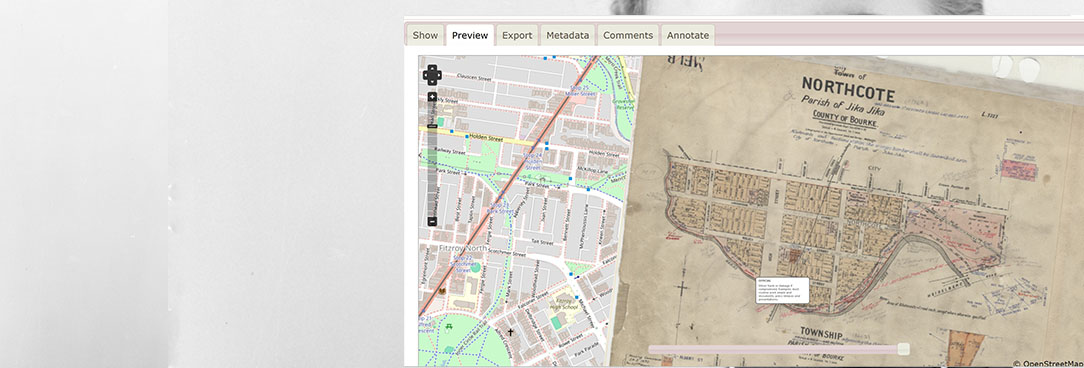
Task: Pan map west with left arrow
Action: click(426, 75)
